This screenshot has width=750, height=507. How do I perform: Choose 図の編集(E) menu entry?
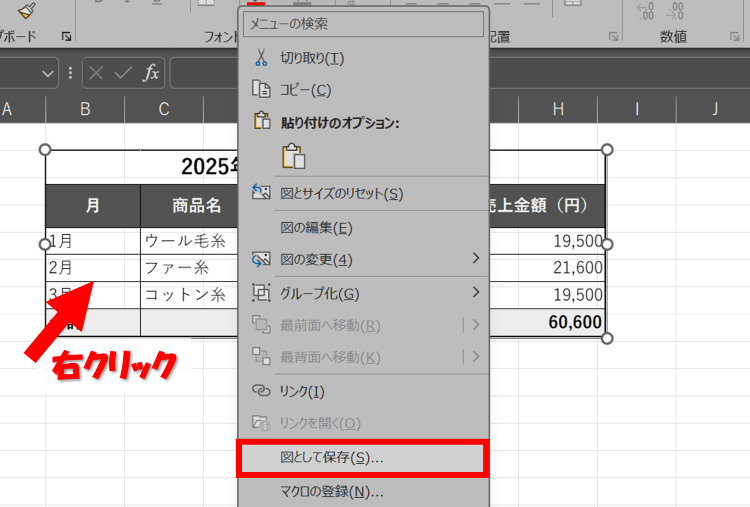[364, 228]
